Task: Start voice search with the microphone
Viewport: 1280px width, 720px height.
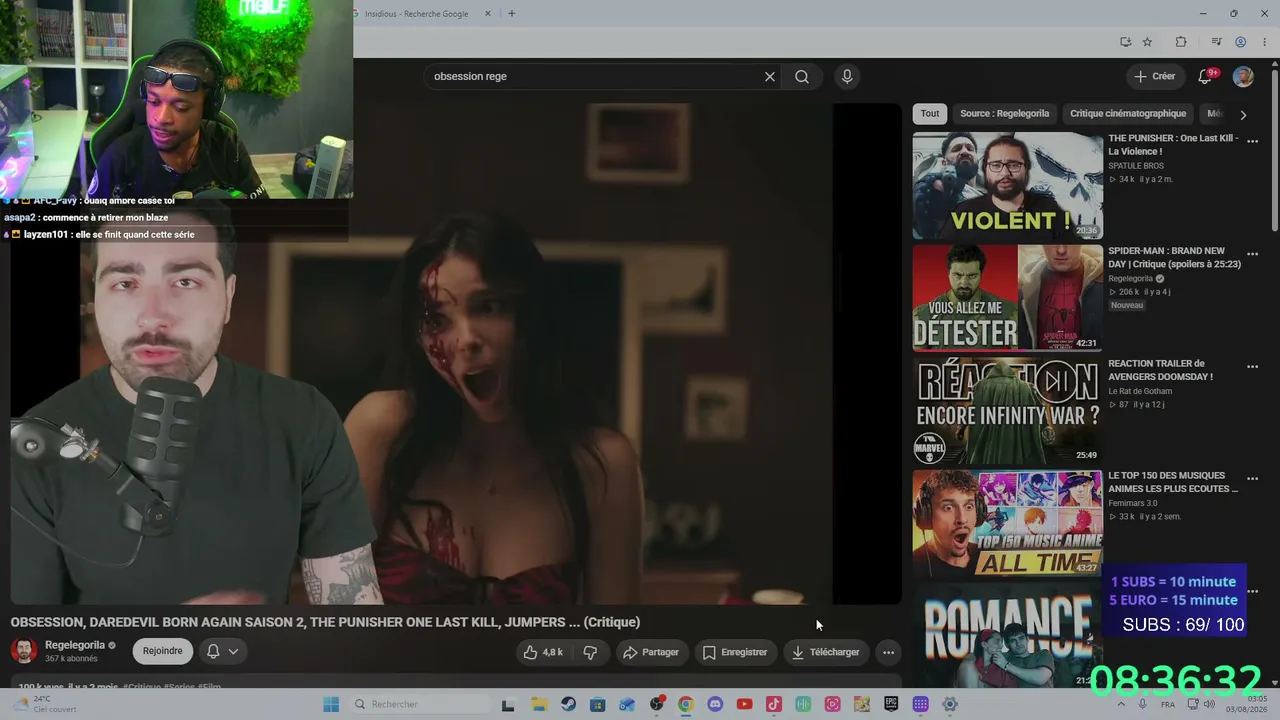Action: coord(847,76)
